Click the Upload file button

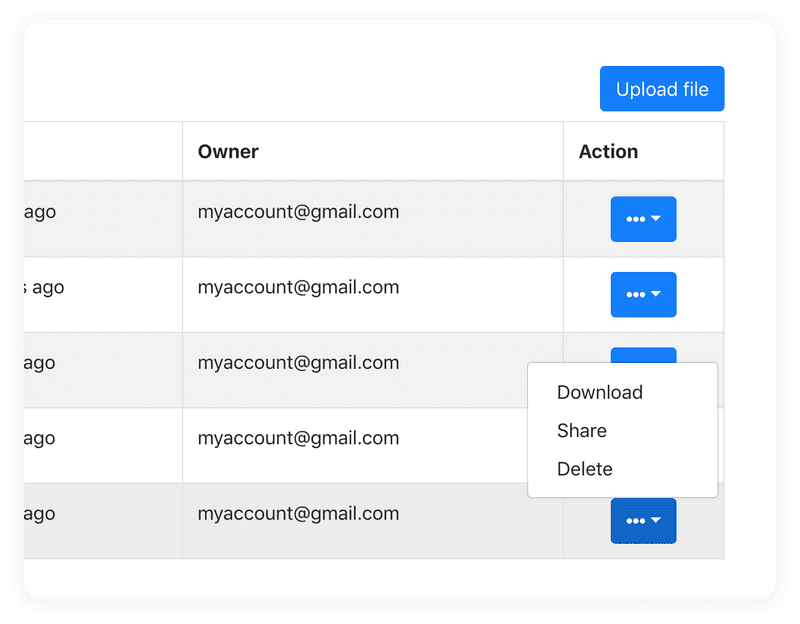(661, 89)
